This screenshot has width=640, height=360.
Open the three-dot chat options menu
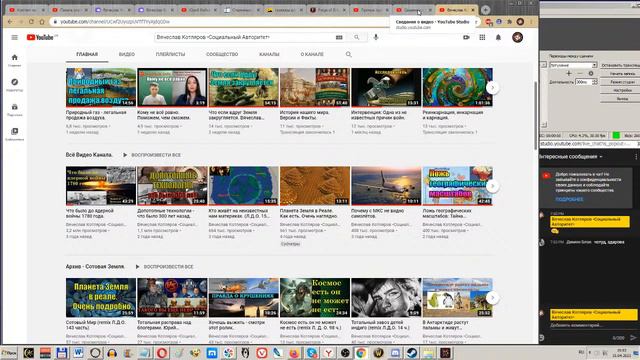tap(636, 157)
